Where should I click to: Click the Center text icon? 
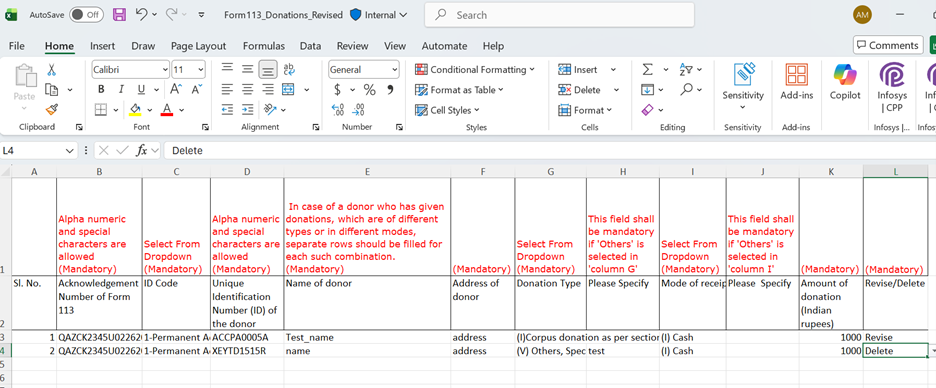click(248, 90)
